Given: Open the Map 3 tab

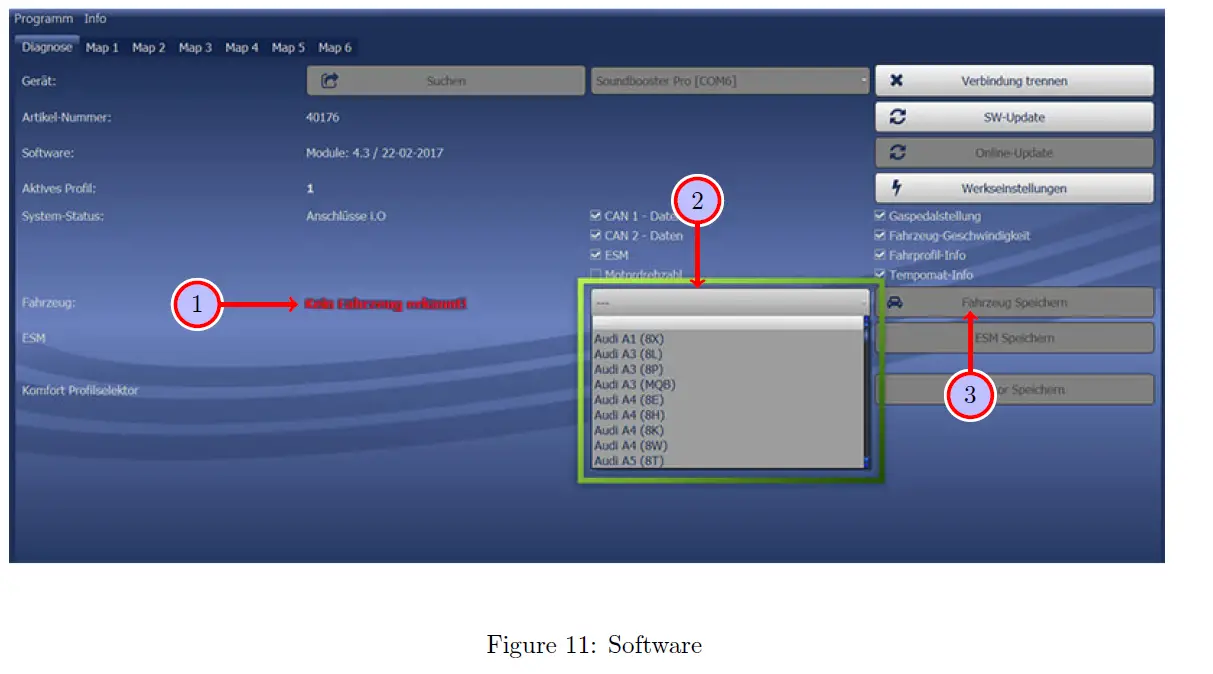Looking at the screenshot, I should 195,47.
